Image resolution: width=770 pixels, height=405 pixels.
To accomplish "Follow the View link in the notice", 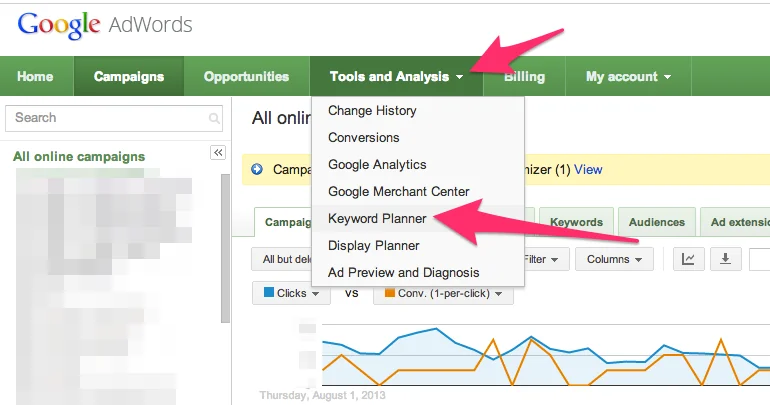I will tap(588, 169).
